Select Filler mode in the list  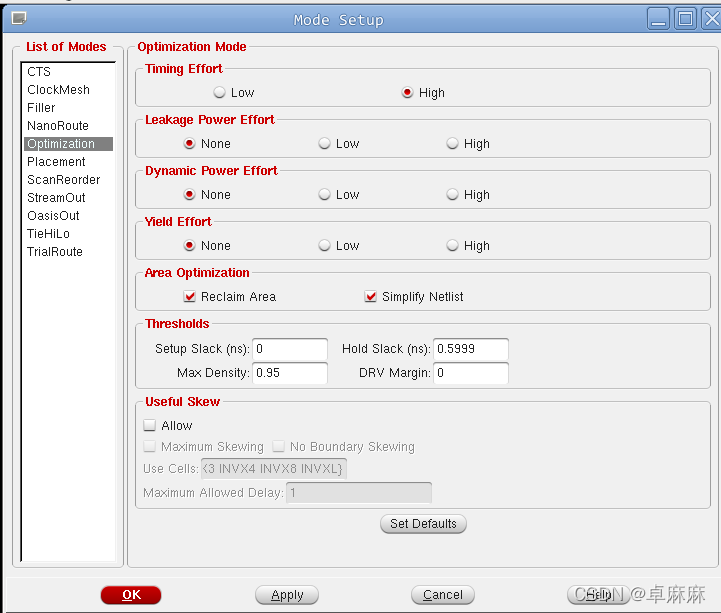68,108
